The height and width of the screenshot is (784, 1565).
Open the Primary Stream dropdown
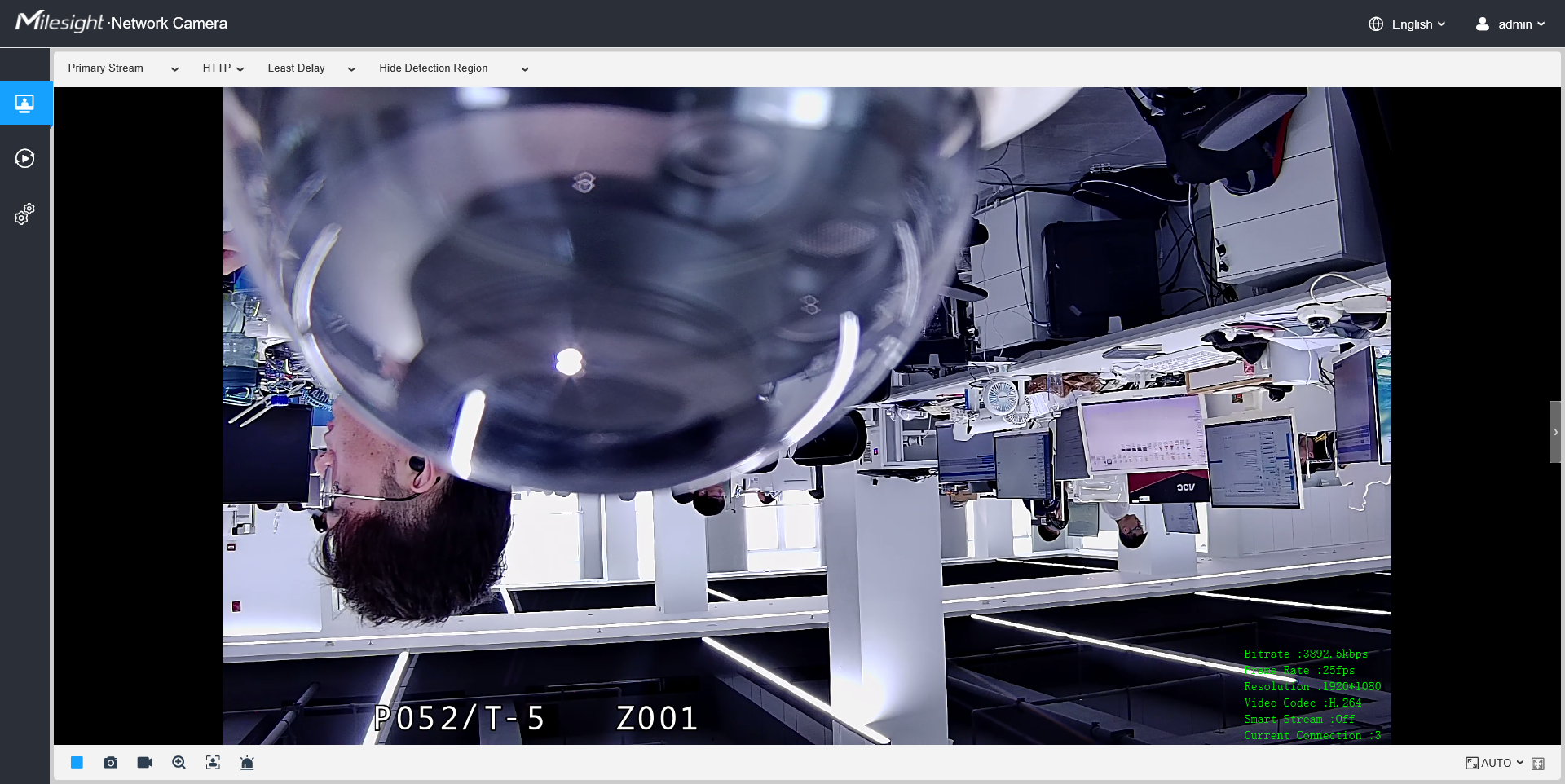[x=123, y=68]
